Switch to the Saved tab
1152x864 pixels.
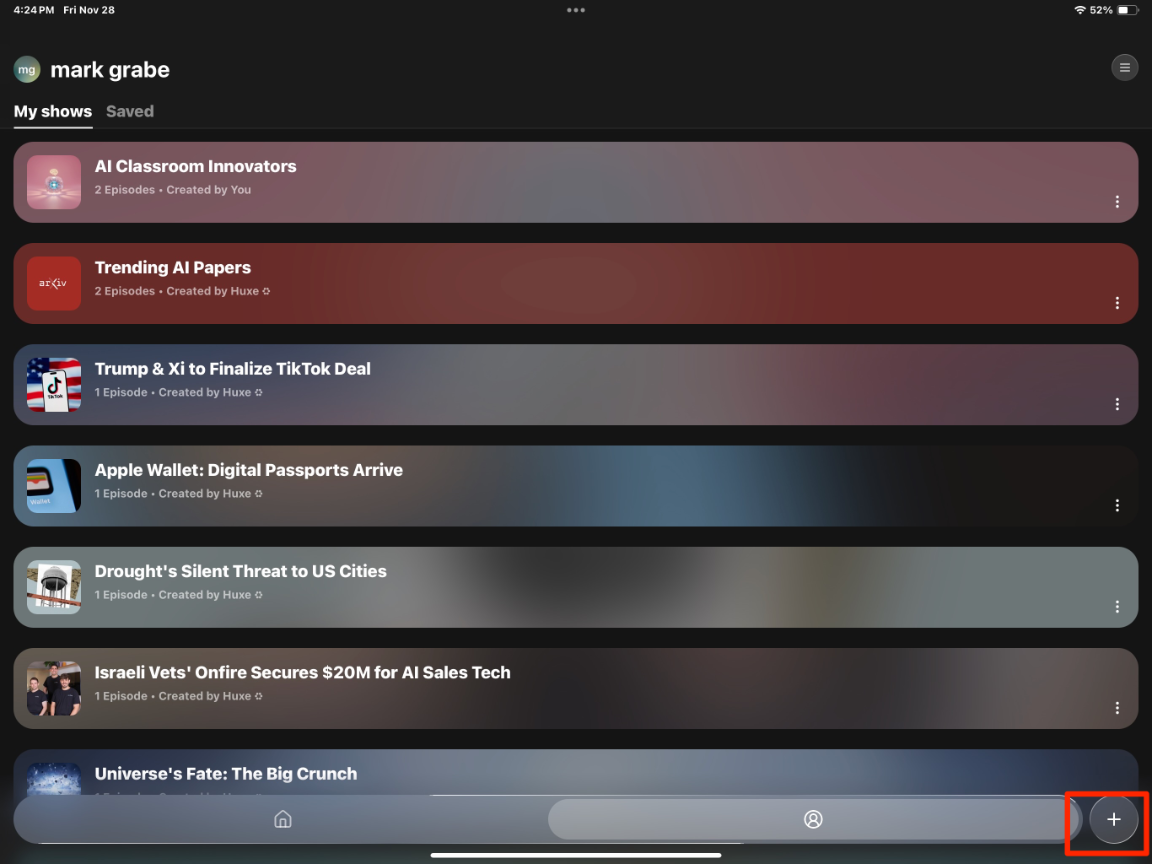[x=130, y=111]
